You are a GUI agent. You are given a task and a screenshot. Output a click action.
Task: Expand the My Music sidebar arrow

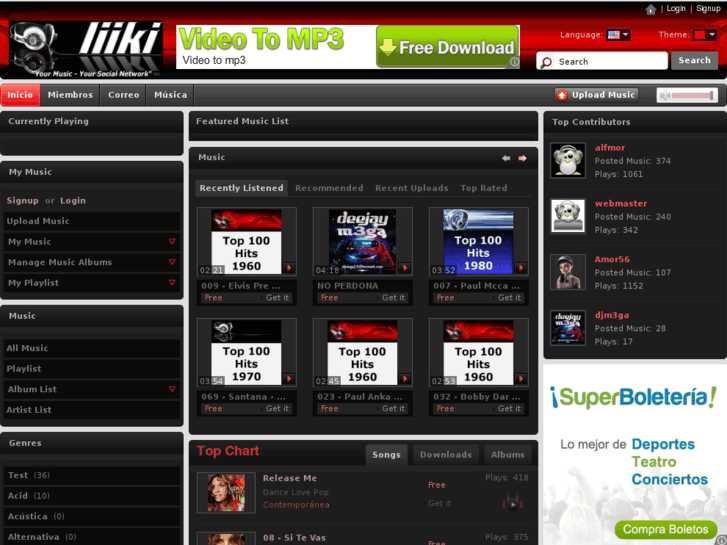(x=172, y=242)
